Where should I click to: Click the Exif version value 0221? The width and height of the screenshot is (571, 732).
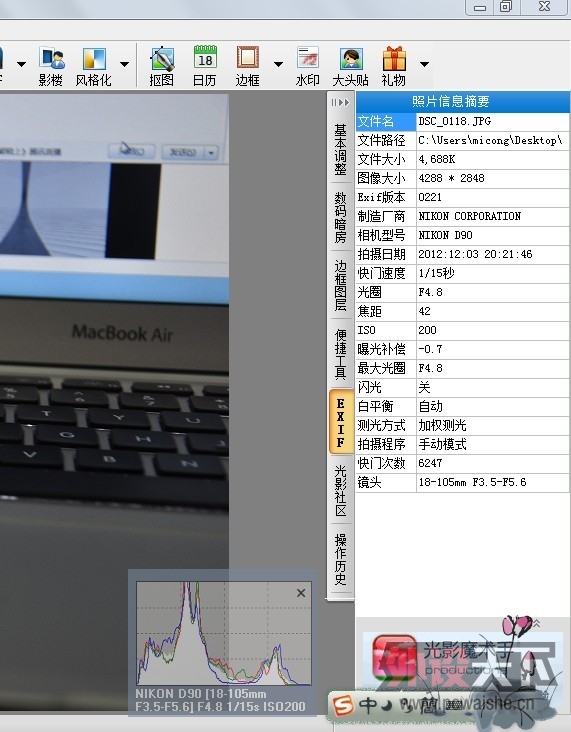point(430,197)
